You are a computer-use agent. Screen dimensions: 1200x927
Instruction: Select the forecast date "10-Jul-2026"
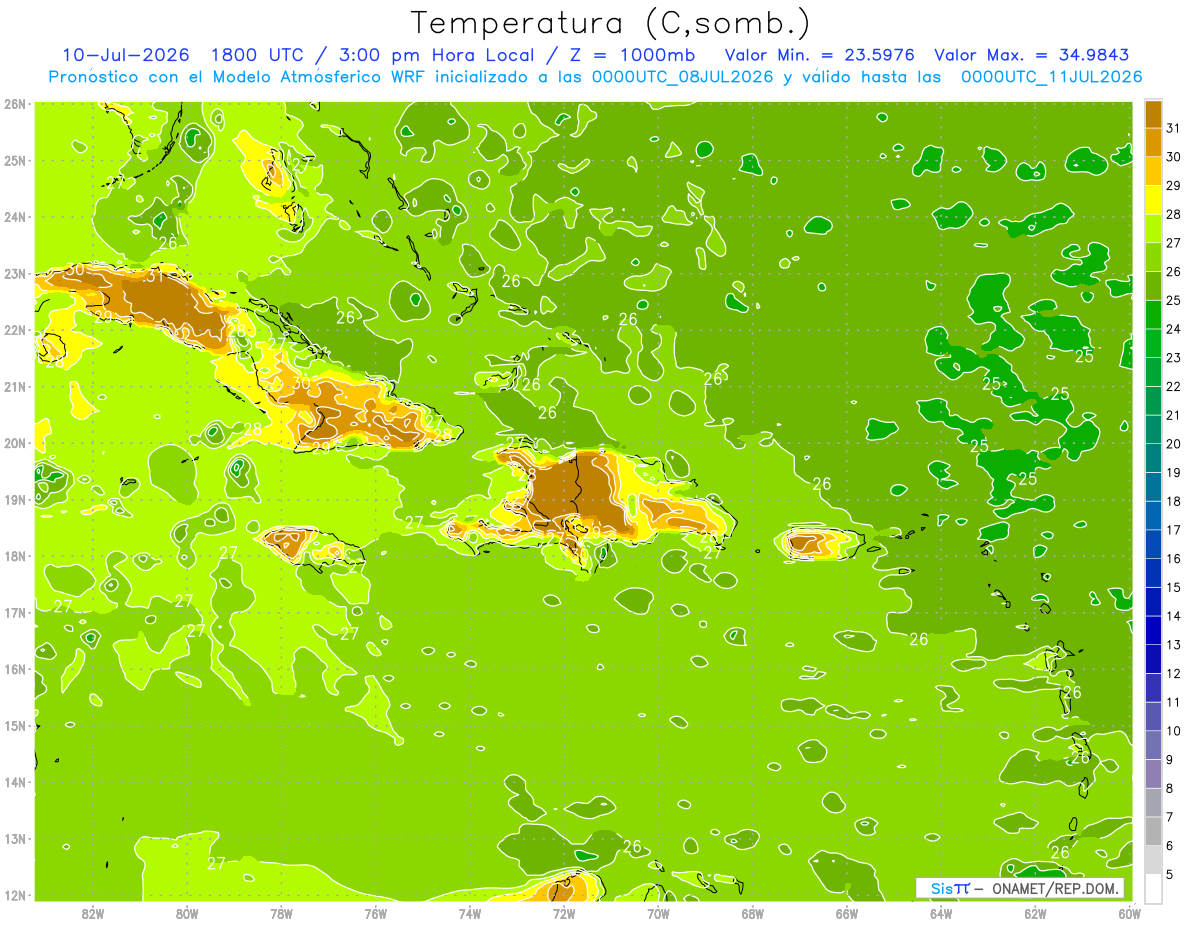click(x=126, y=55)
